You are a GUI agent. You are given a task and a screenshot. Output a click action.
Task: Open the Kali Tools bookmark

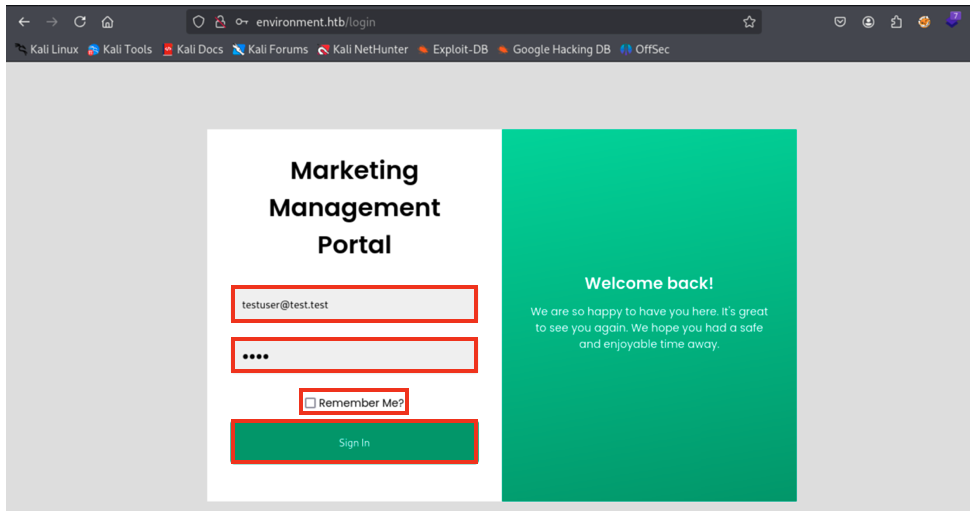120,49
